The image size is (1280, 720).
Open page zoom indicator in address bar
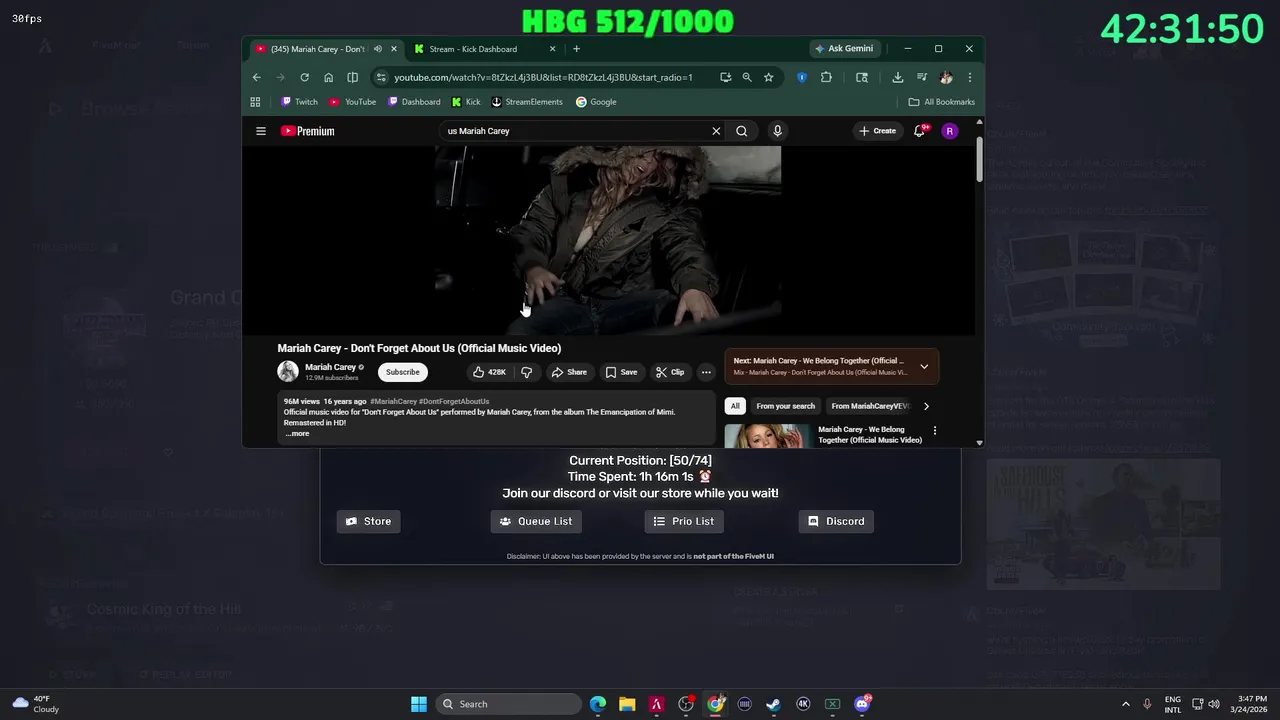747,77
